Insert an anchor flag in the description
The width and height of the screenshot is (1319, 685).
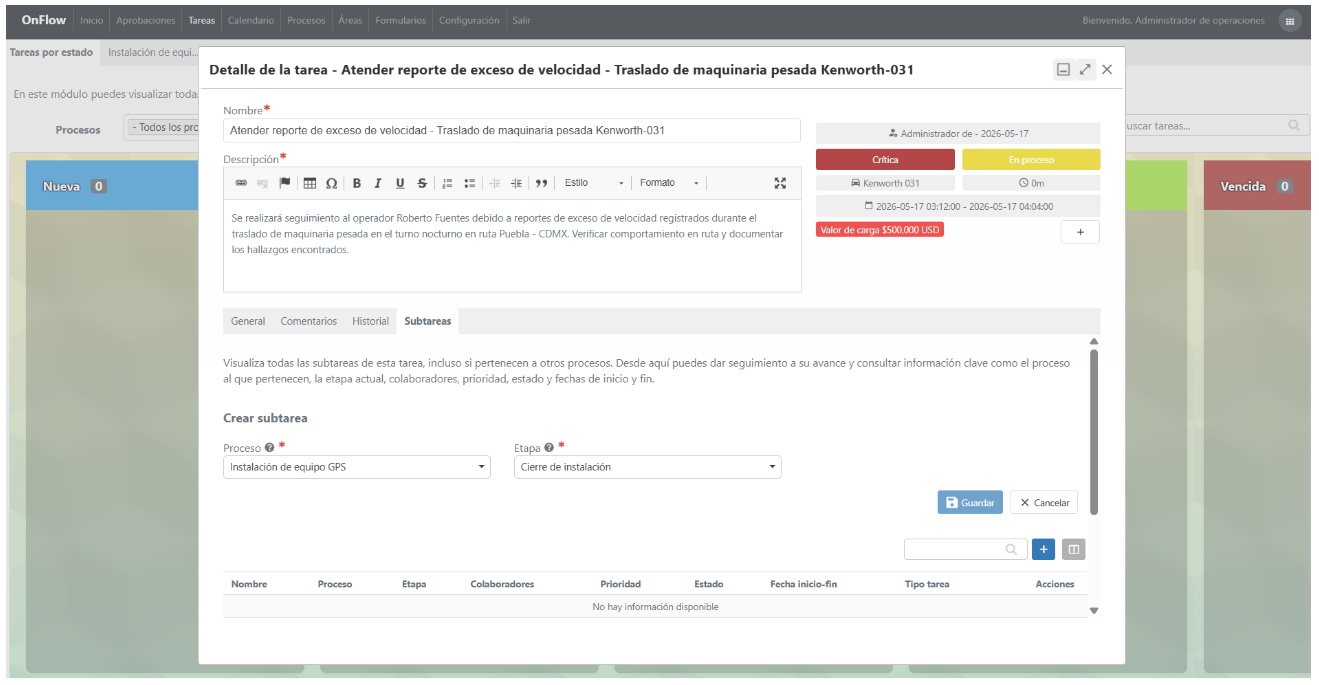point(285,183)
